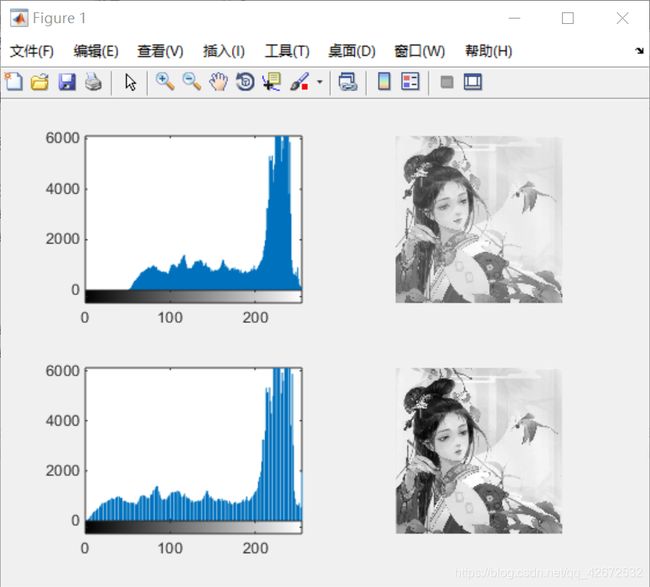Click the New Figure icon
This screenshot has width=650, height=587.
point(13,82)
